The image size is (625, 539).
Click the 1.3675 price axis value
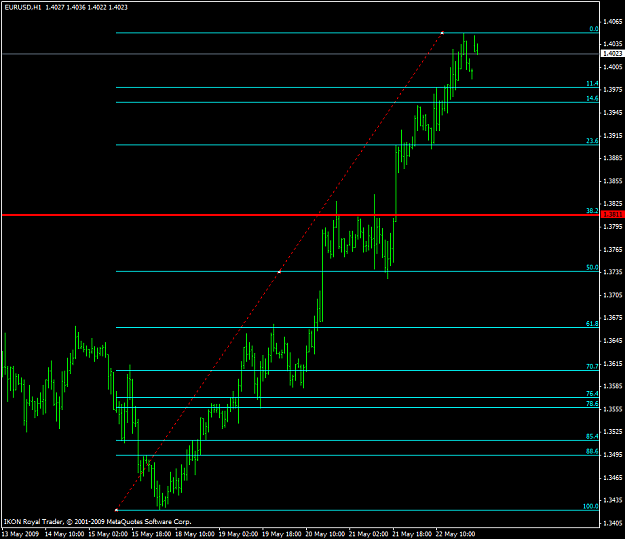(x=613, y=318)
